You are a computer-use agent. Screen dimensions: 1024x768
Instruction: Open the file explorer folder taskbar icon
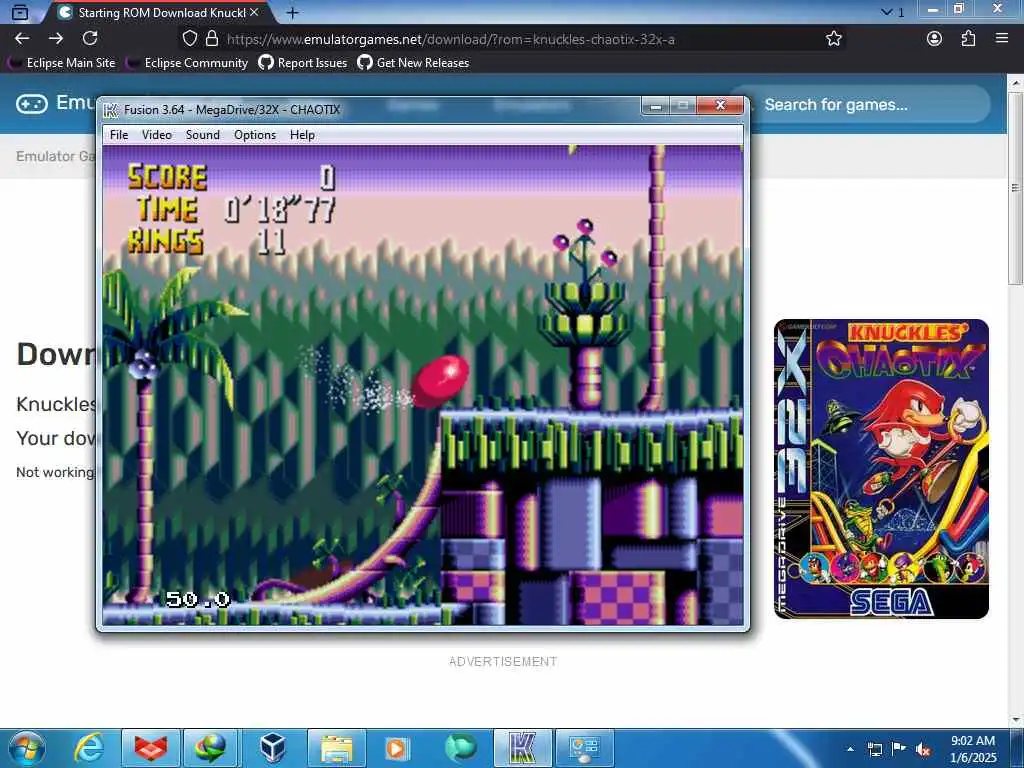[336, 748]
